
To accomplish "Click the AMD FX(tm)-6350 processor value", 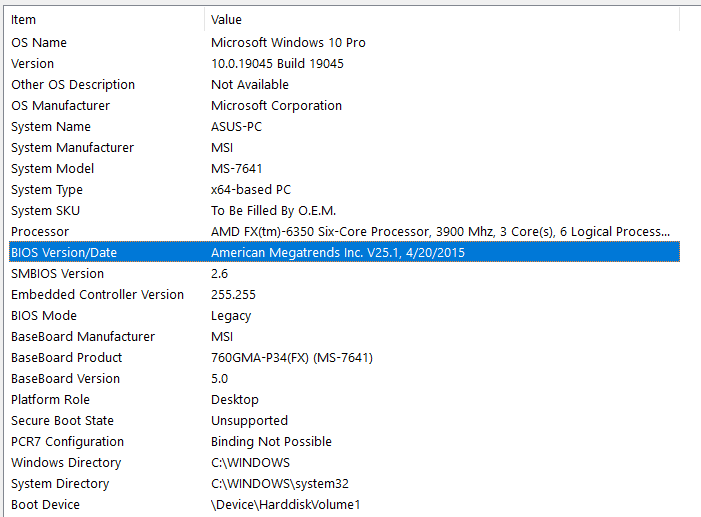I will 440,232.
